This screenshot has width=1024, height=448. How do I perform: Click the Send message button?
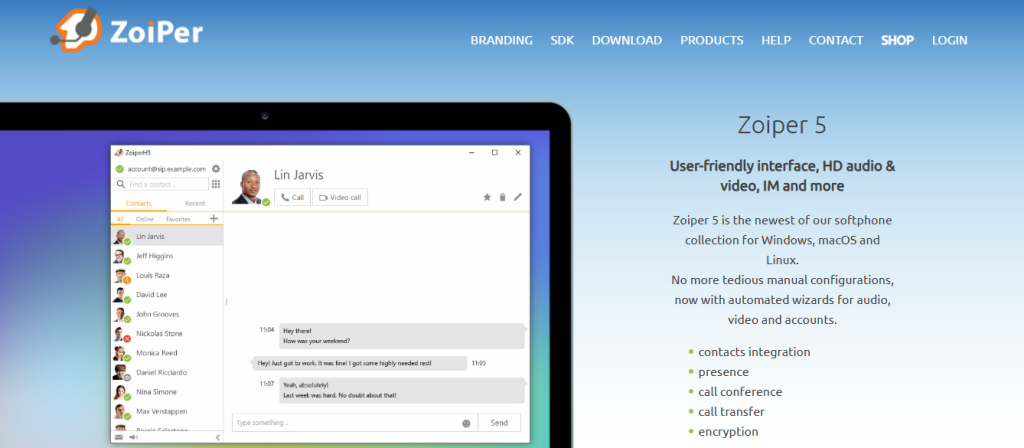pos(499,423)
